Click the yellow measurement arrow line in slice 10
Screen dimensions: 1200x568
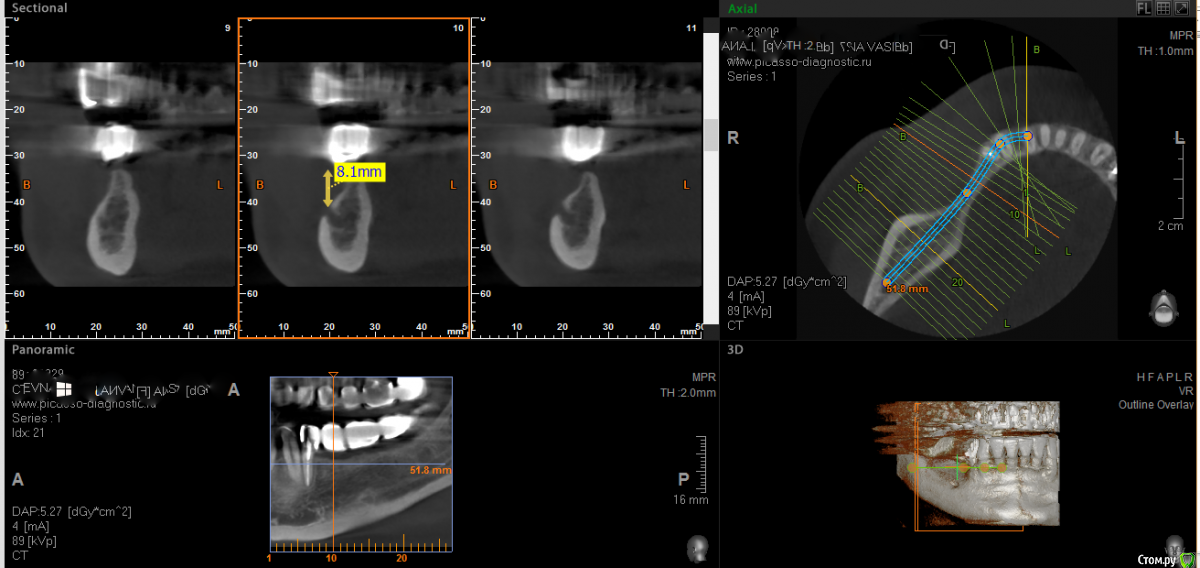[x=327, y=188]
